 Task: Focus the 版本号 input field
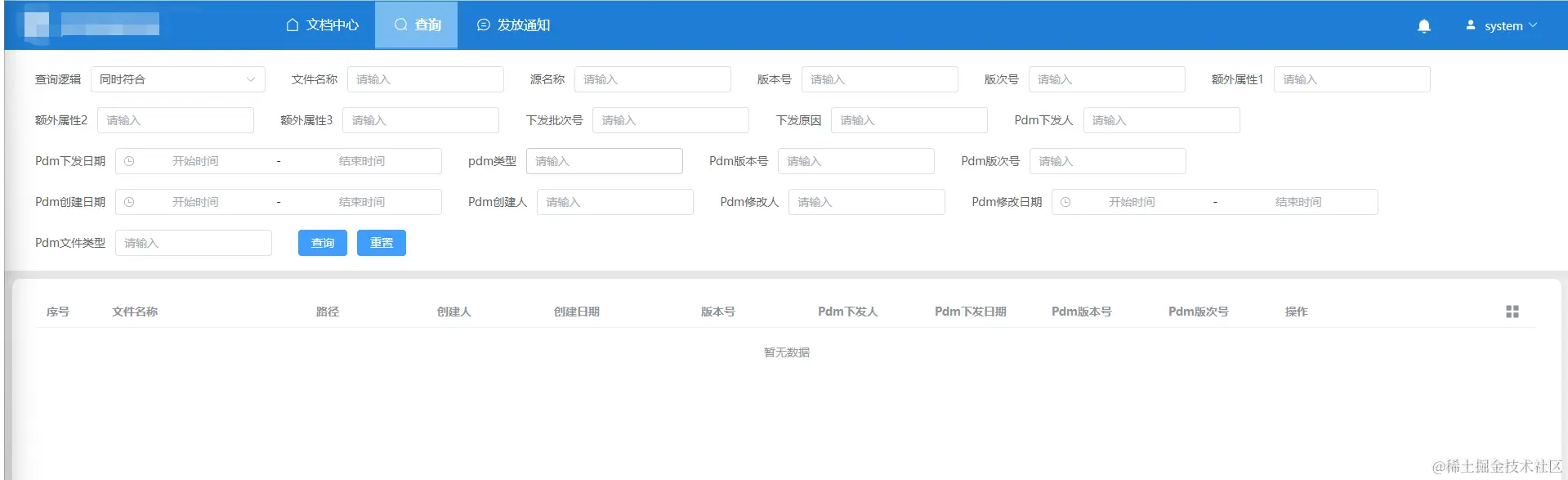(880, 79)
